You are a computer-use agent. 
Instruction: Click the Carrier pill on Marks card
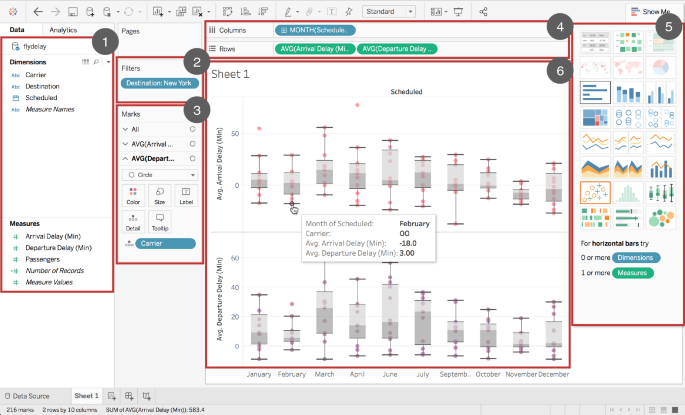(x=166, y=244)
